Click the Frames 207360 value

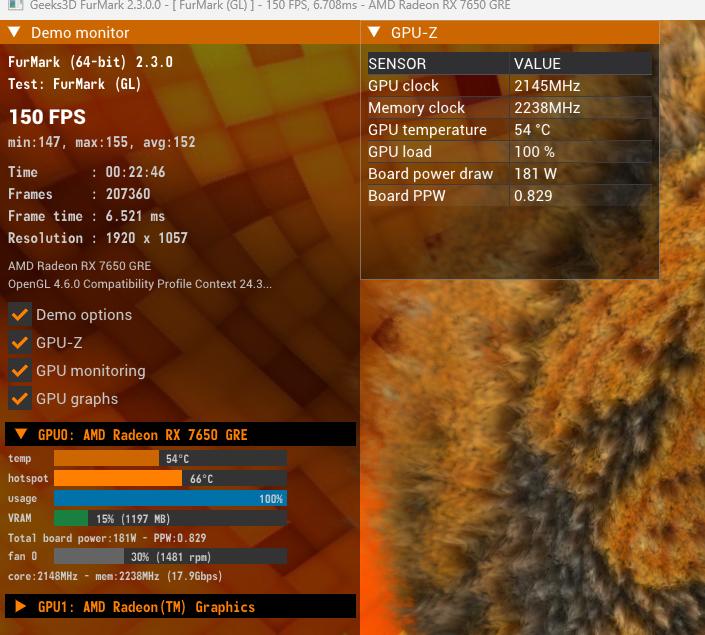pyautogui.click(x=128, y=194)
